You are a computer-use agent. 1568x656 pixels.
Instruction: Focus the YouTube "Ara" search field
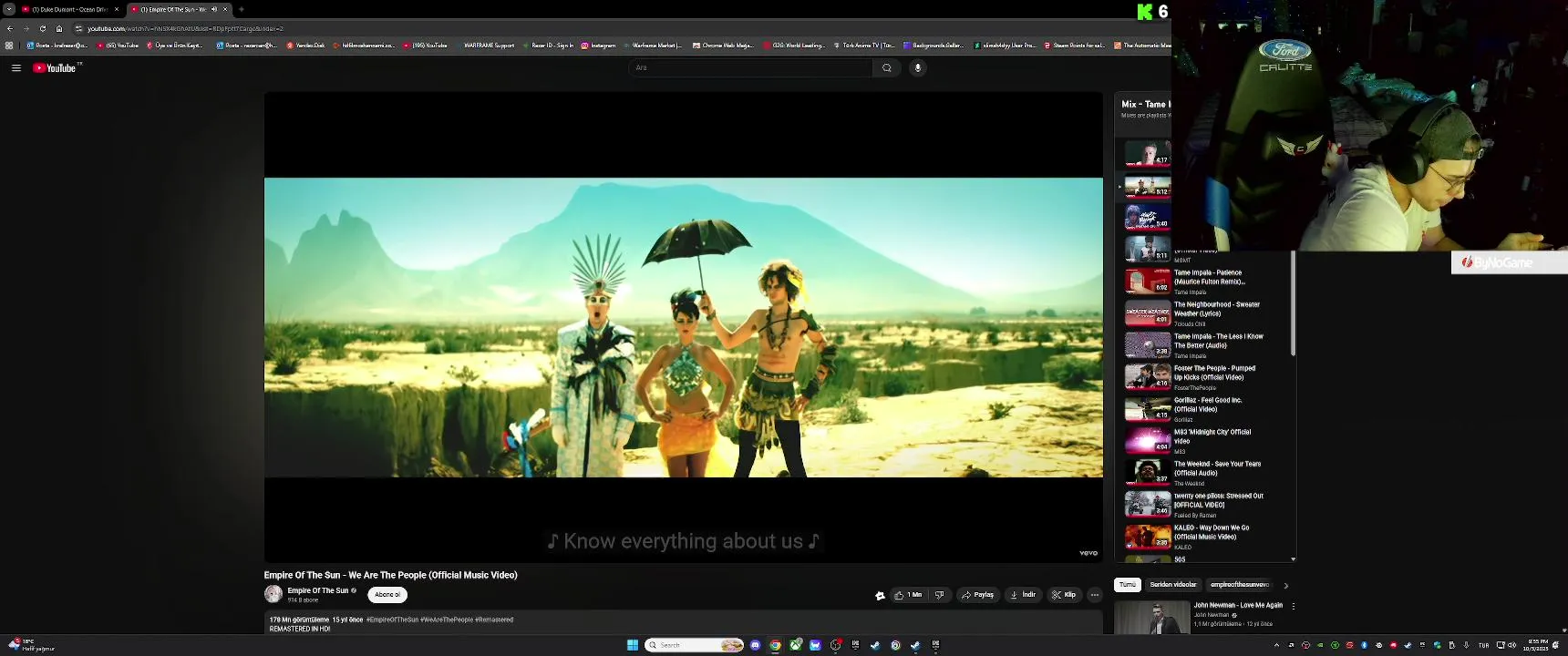[x=751, y=67]
